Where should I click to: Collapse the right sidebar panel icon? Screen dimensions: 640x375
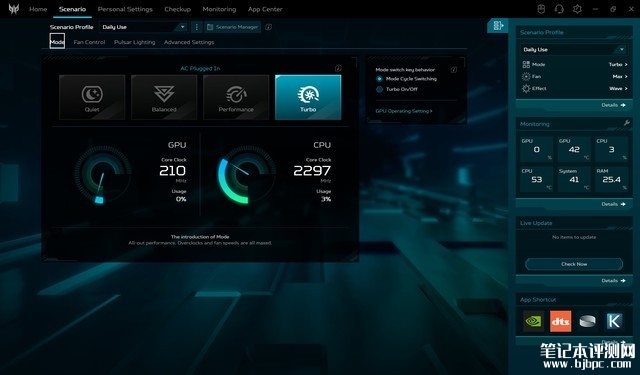(x=498, y=26)
